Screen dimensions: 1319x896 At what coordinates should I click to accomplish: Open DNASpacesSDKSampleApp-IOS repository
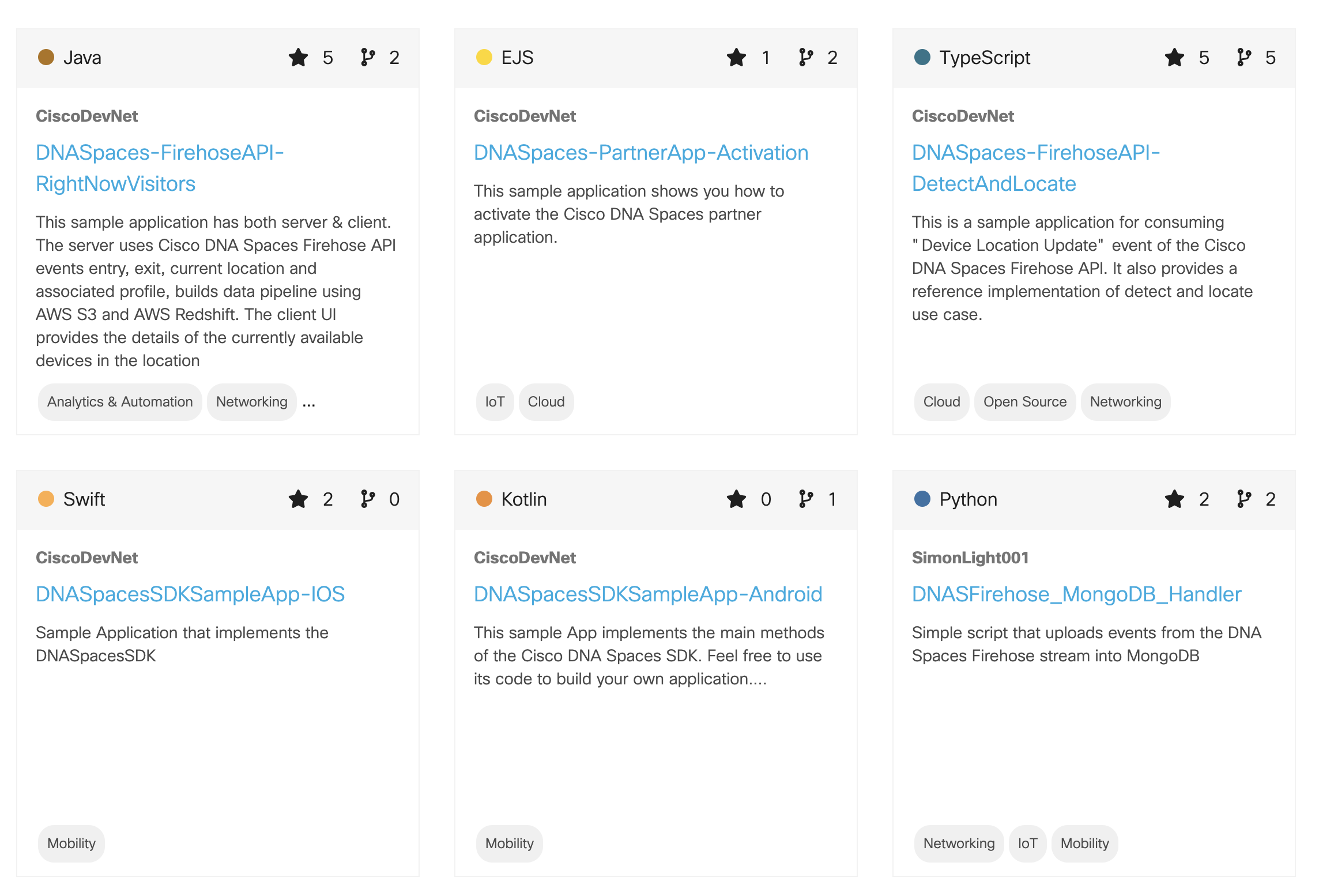(x=190, y=594)
